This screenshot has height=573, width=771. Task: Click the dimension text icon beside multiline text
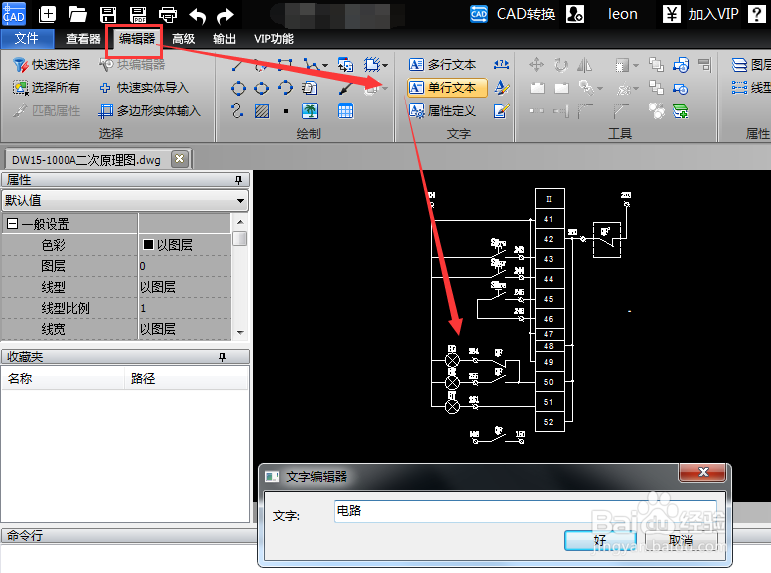click(501, 64)
